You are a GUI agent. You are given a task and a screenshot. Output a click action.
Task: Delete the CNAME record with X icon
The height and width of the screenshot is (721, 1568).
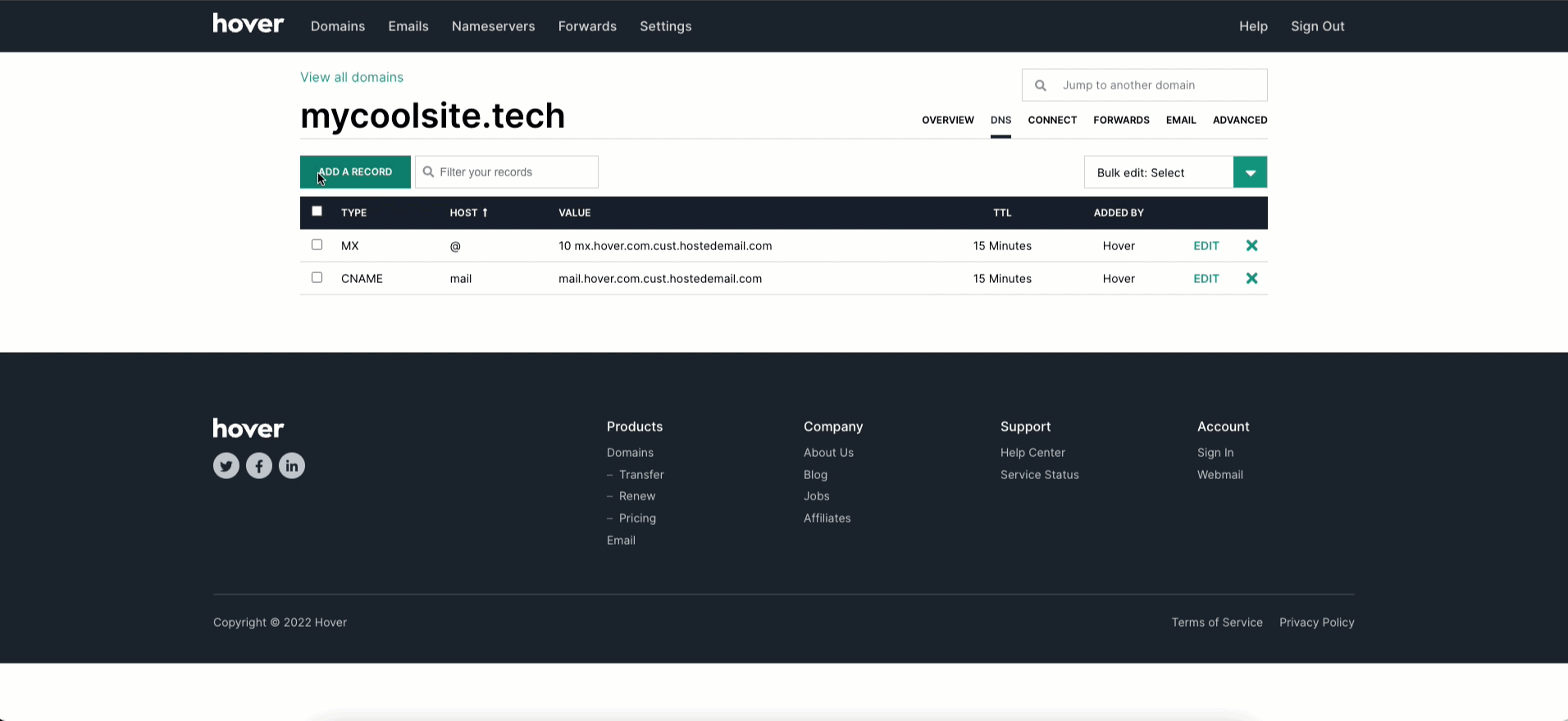click(1251, 278)
